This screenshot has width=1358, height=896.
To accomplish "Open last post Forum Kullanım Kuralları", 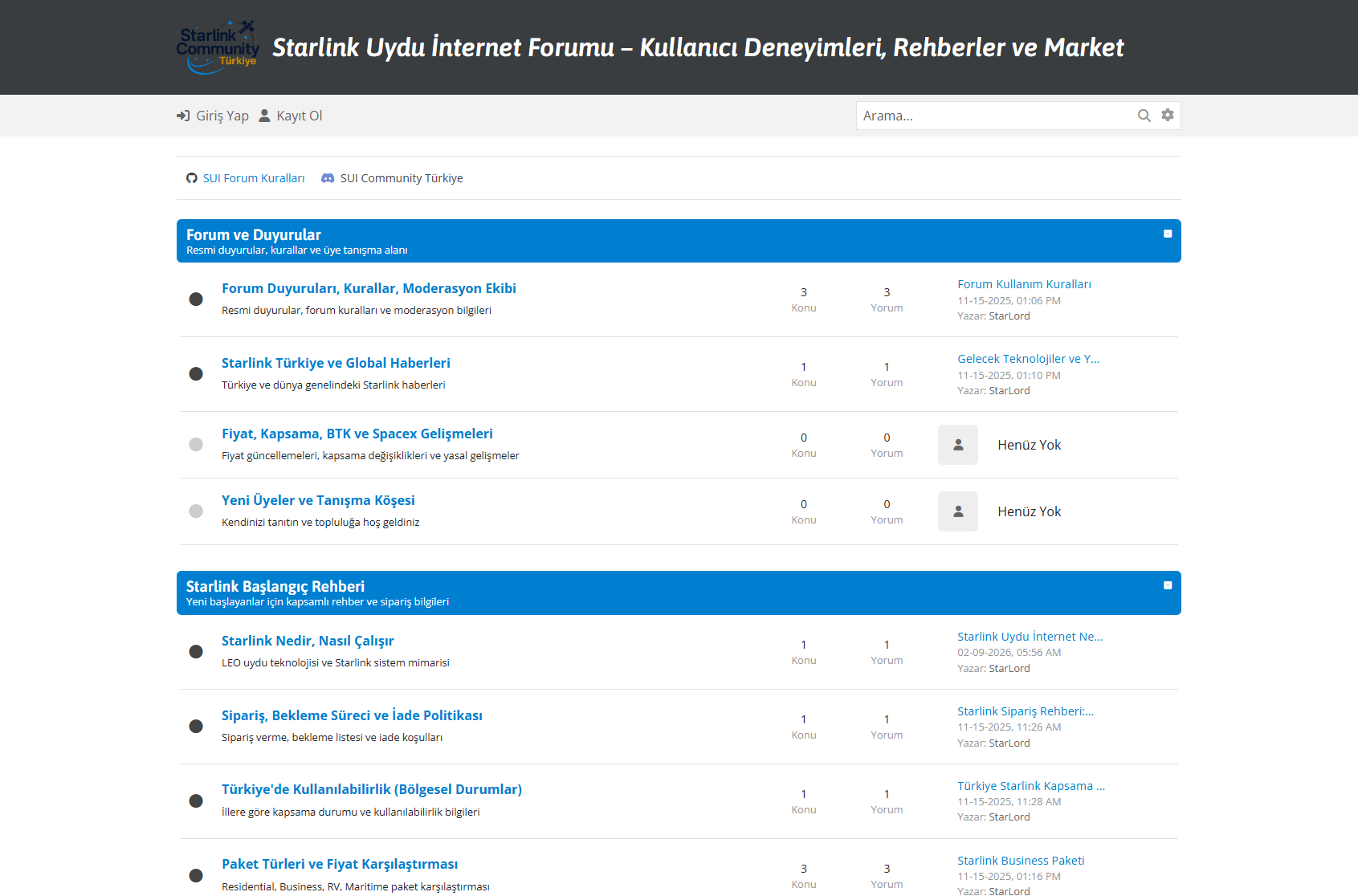I will [x=1024, y=284].
